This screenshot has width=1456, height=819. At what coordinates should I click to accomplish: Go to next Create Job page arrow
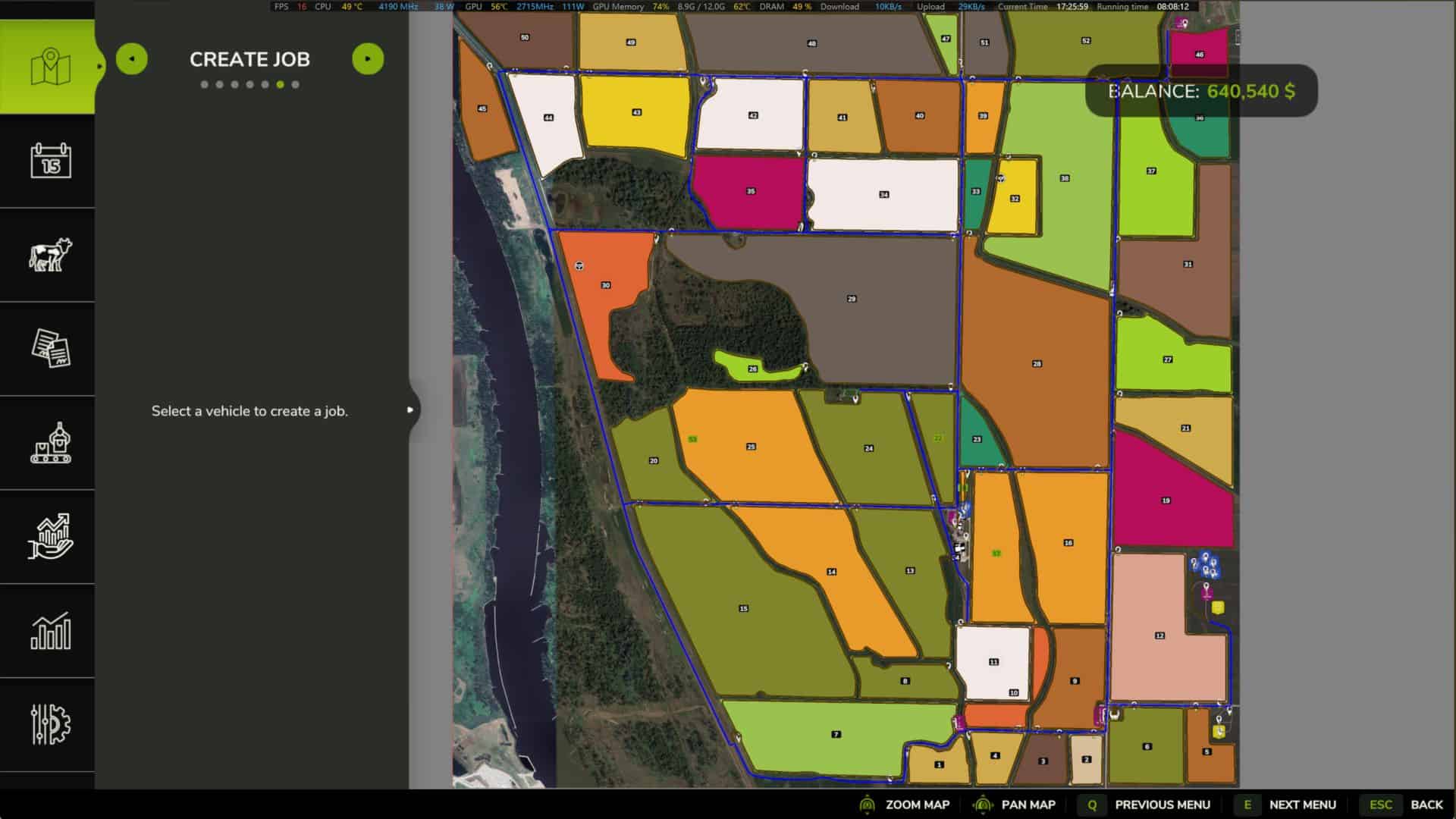(x=368, y=59)
